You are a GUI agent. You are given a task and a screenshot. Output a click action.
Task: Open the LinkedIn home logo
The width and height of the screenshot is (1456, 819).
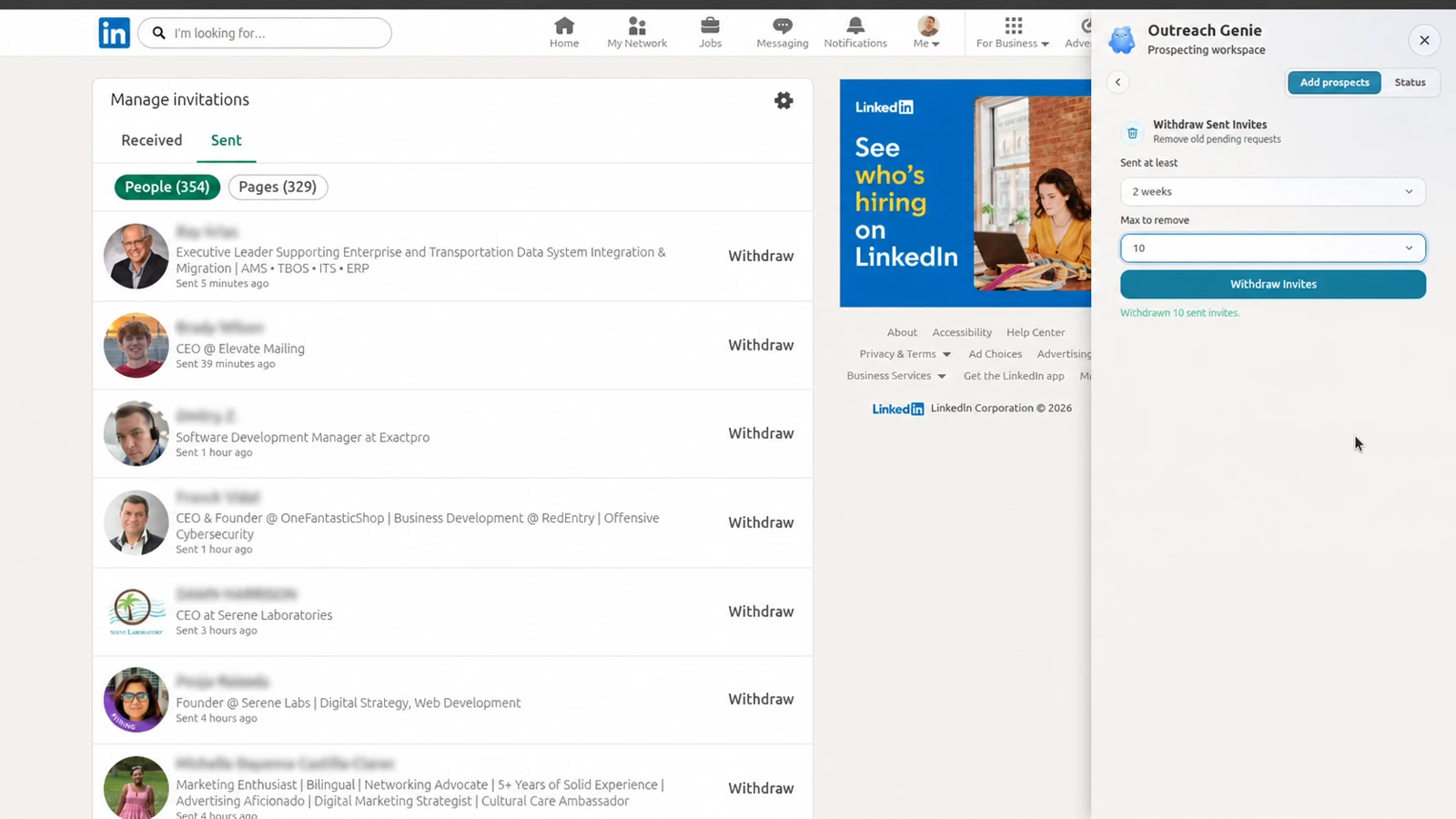coord(114,33)
